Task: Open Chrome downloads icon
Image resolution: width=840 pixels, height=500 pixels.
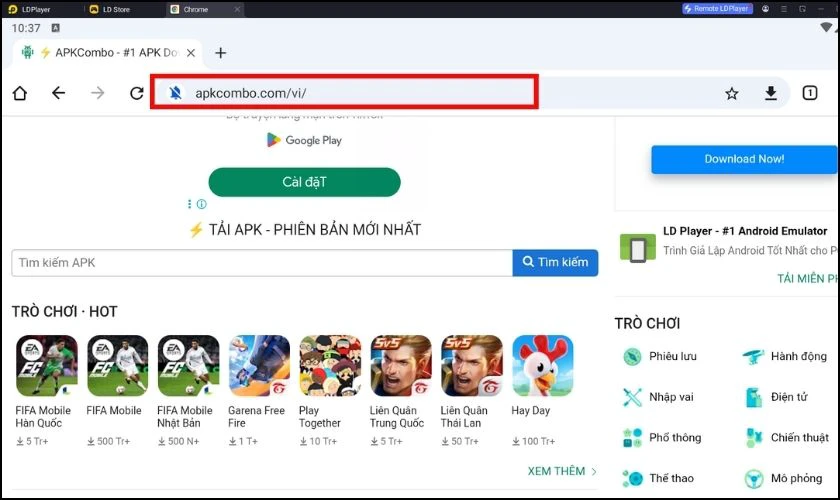Action: click(770, 93)
